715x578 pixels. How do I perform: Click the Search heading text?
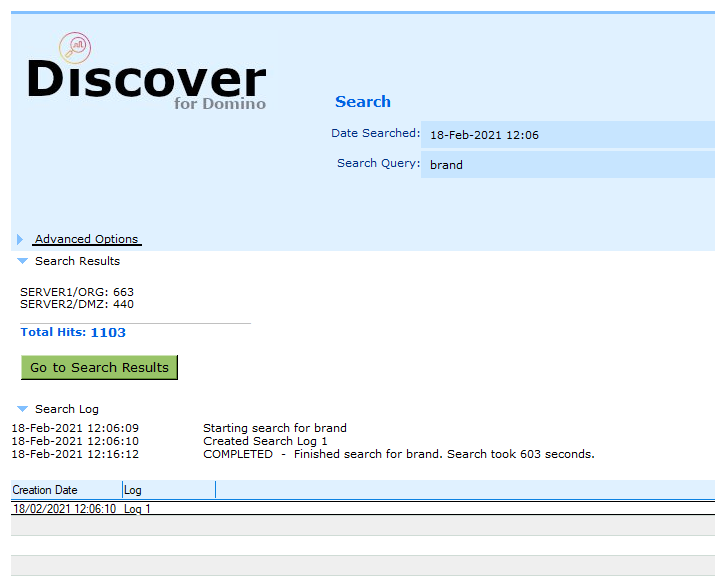point(363,102)
